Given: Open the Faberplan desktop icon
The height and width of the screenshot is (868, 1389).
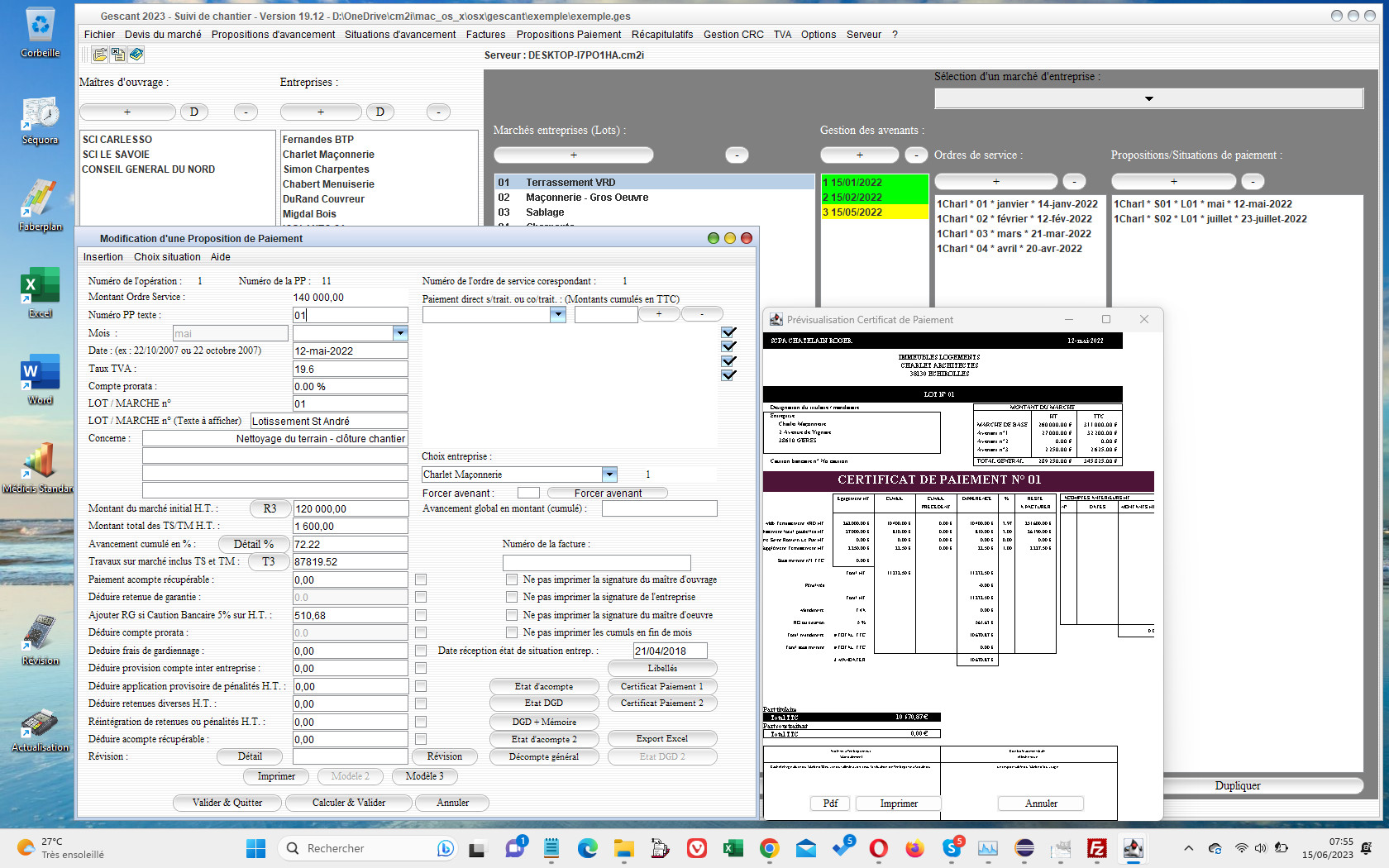Looking at the screenshot, I should [40, 207].
